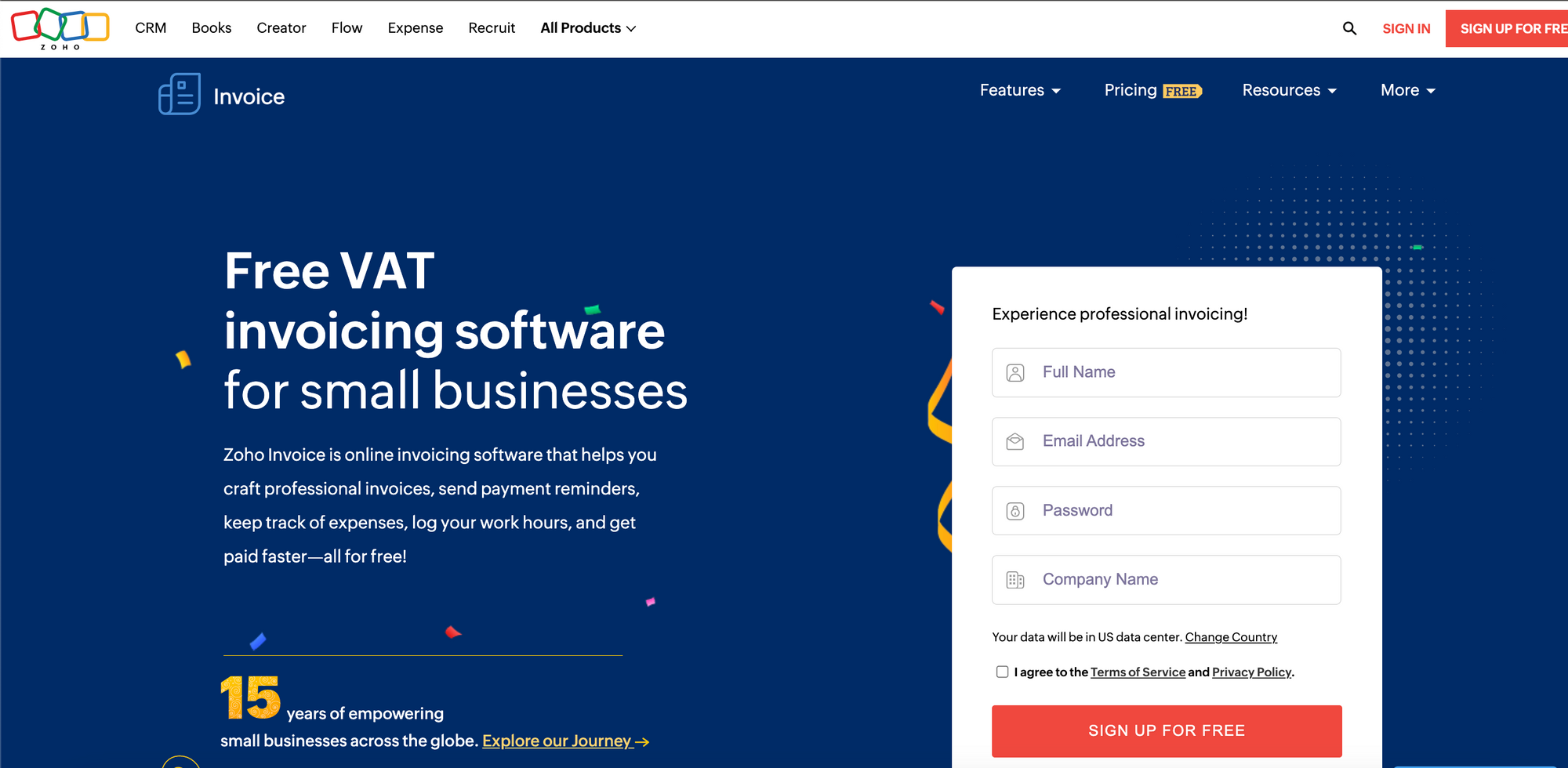
Task: Expand the Features menu
Action: tap(1020, 90)
